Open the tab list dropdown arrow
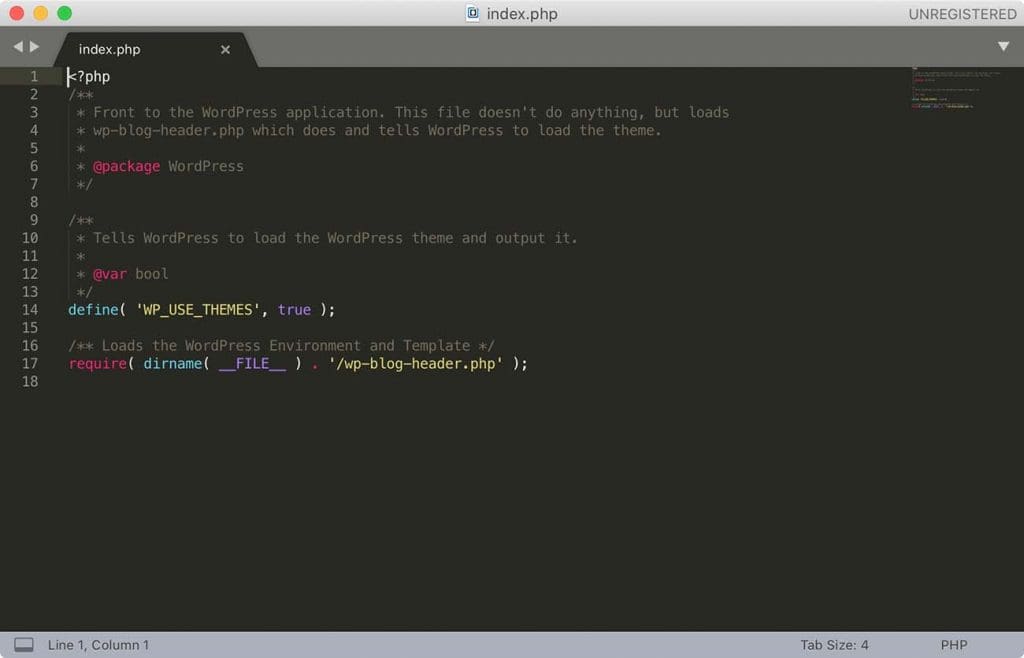This screenshot has width=1024, height=658. [1003, 46]
